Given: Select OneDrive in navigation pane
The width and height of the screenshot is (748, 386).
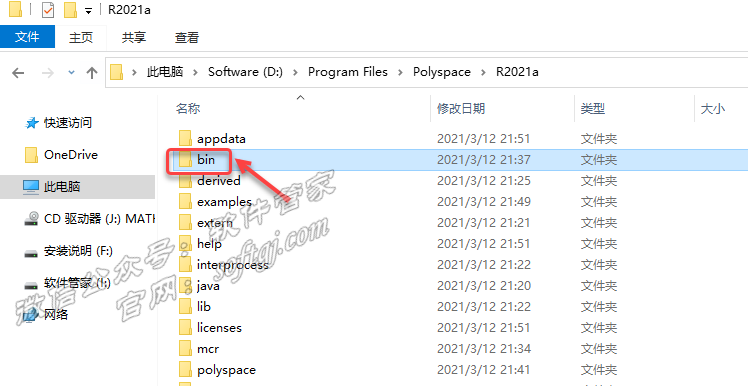Looking at the screenshot, I should pyautogui.click(x=71, y=155).
